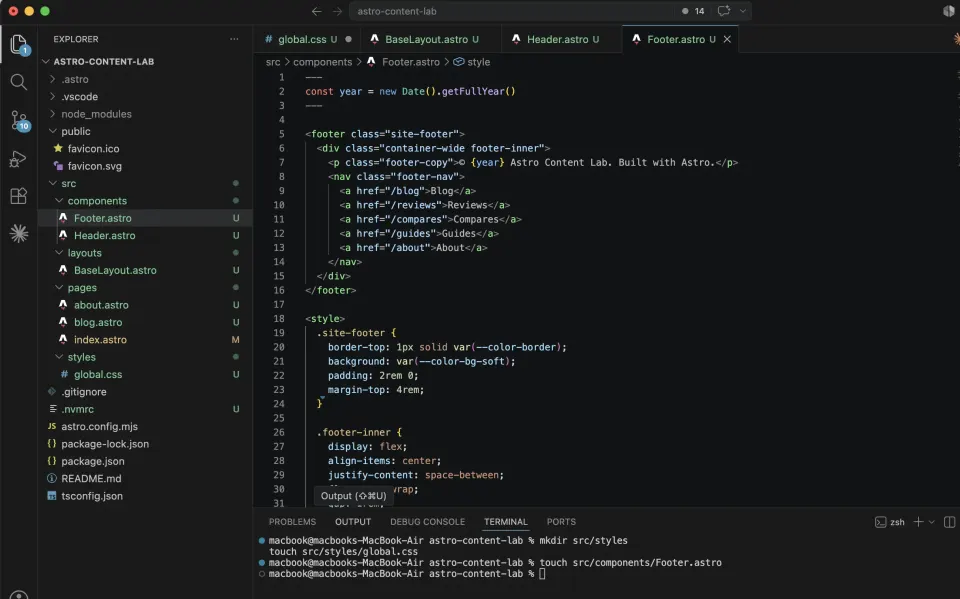Open the terminal launch profile dropdown

point(932,522)
